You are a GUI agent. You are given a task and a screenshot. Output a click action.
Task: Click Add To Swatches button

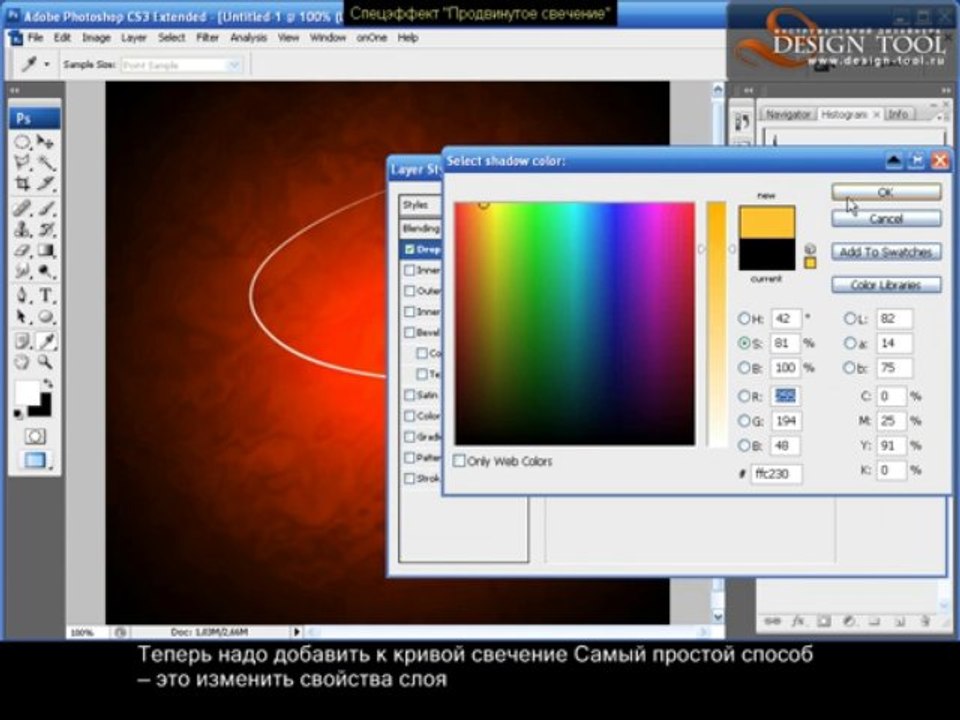point(886,252)
